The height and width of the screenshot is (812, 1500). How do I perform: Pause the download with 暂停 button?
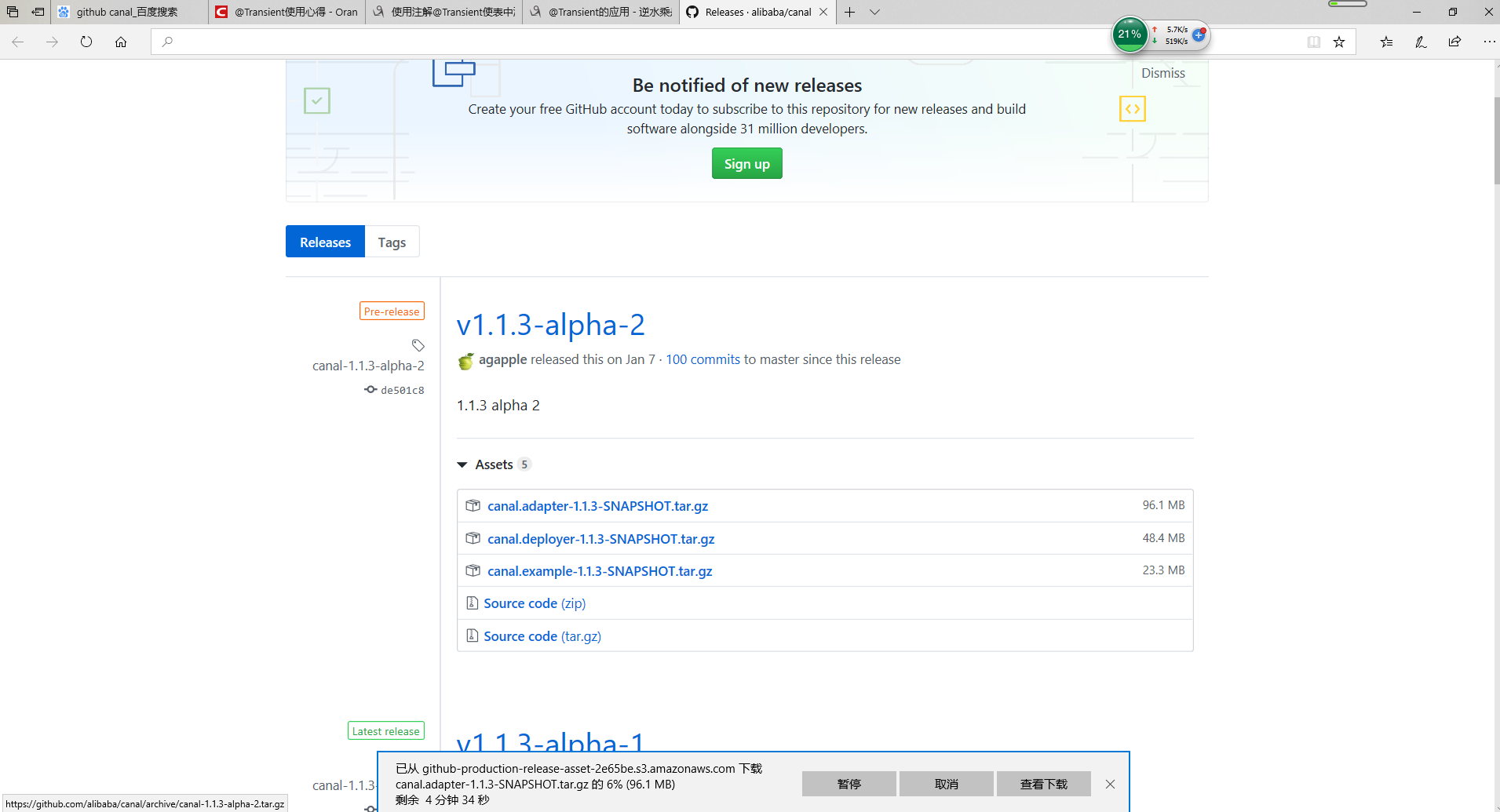point(849,784)
